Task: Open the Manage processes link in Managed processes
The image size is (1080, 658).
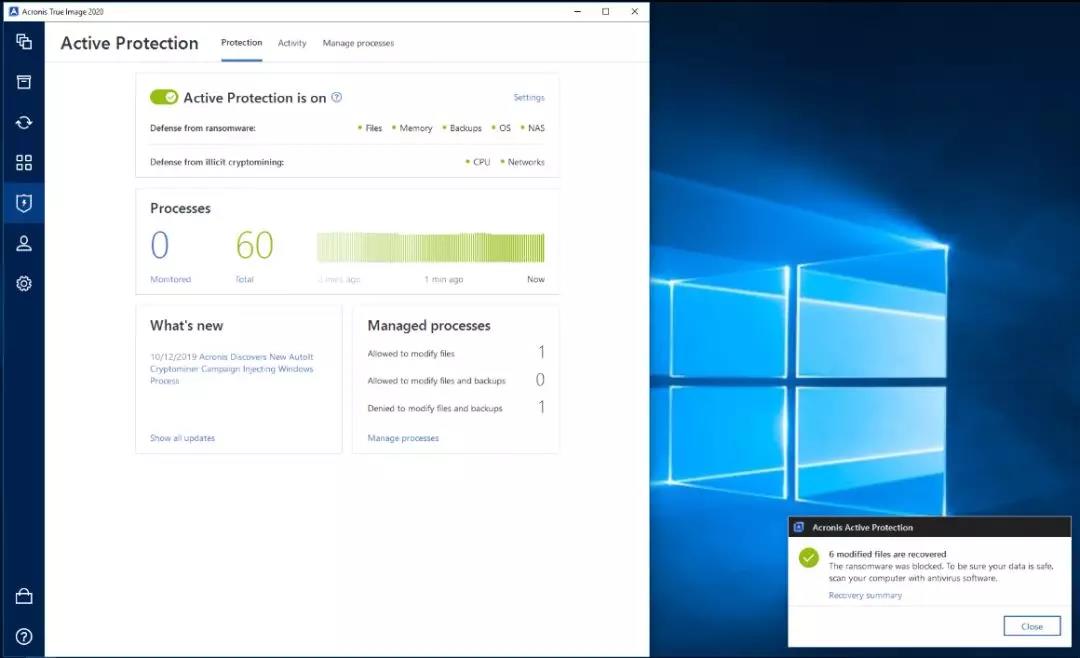Action: 403,438
